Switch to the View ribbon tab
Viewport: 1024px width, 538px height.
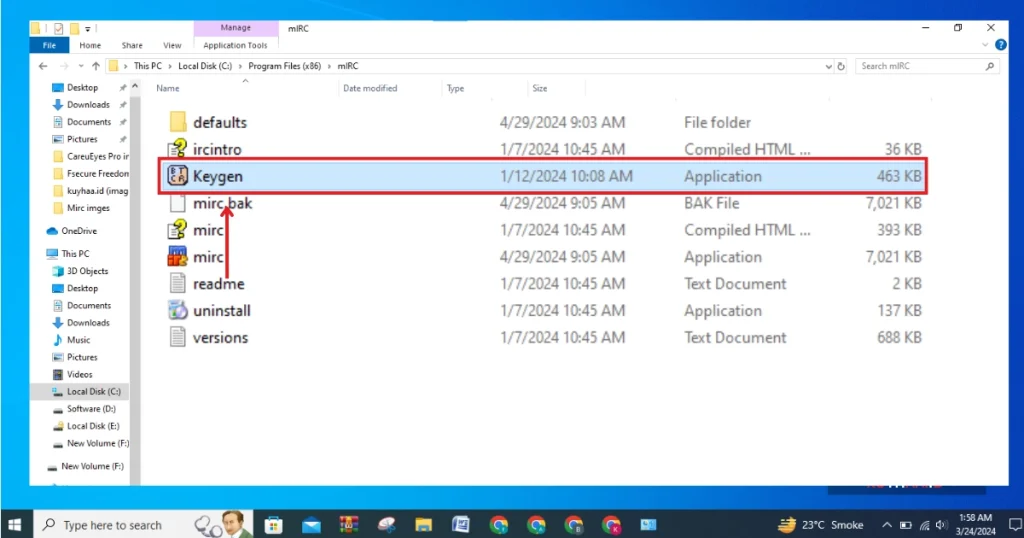(172, 45)
